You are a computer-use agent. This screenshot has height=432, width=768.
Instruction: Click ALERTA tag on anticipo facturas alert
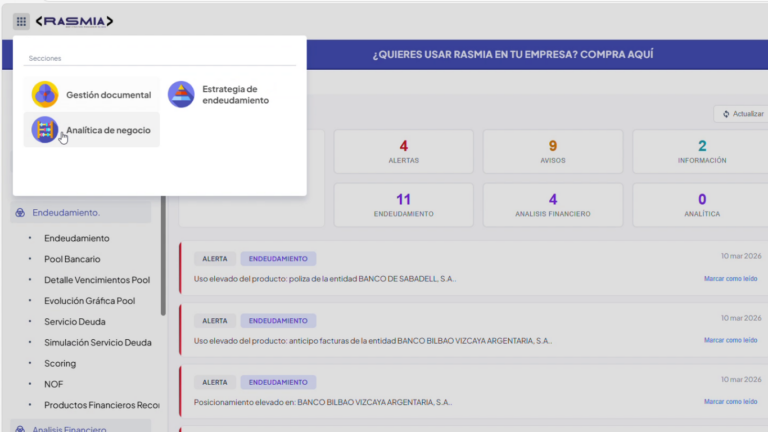215,321
